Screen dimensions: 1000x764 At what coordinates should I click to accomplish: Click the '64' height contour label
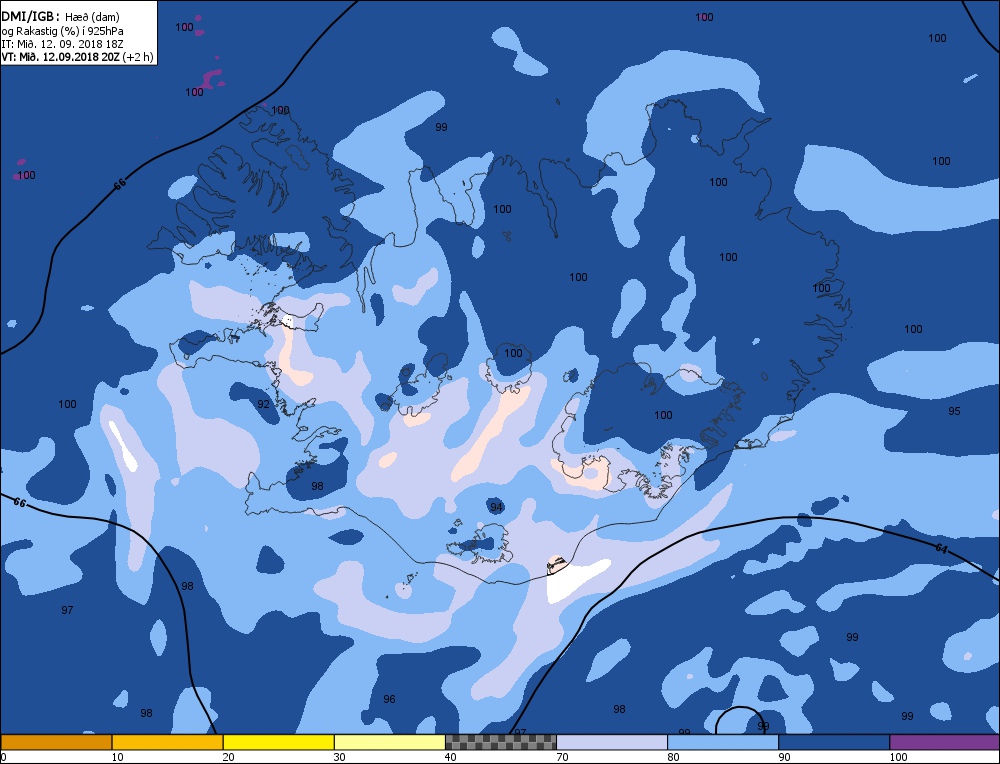tap(941, 548)
